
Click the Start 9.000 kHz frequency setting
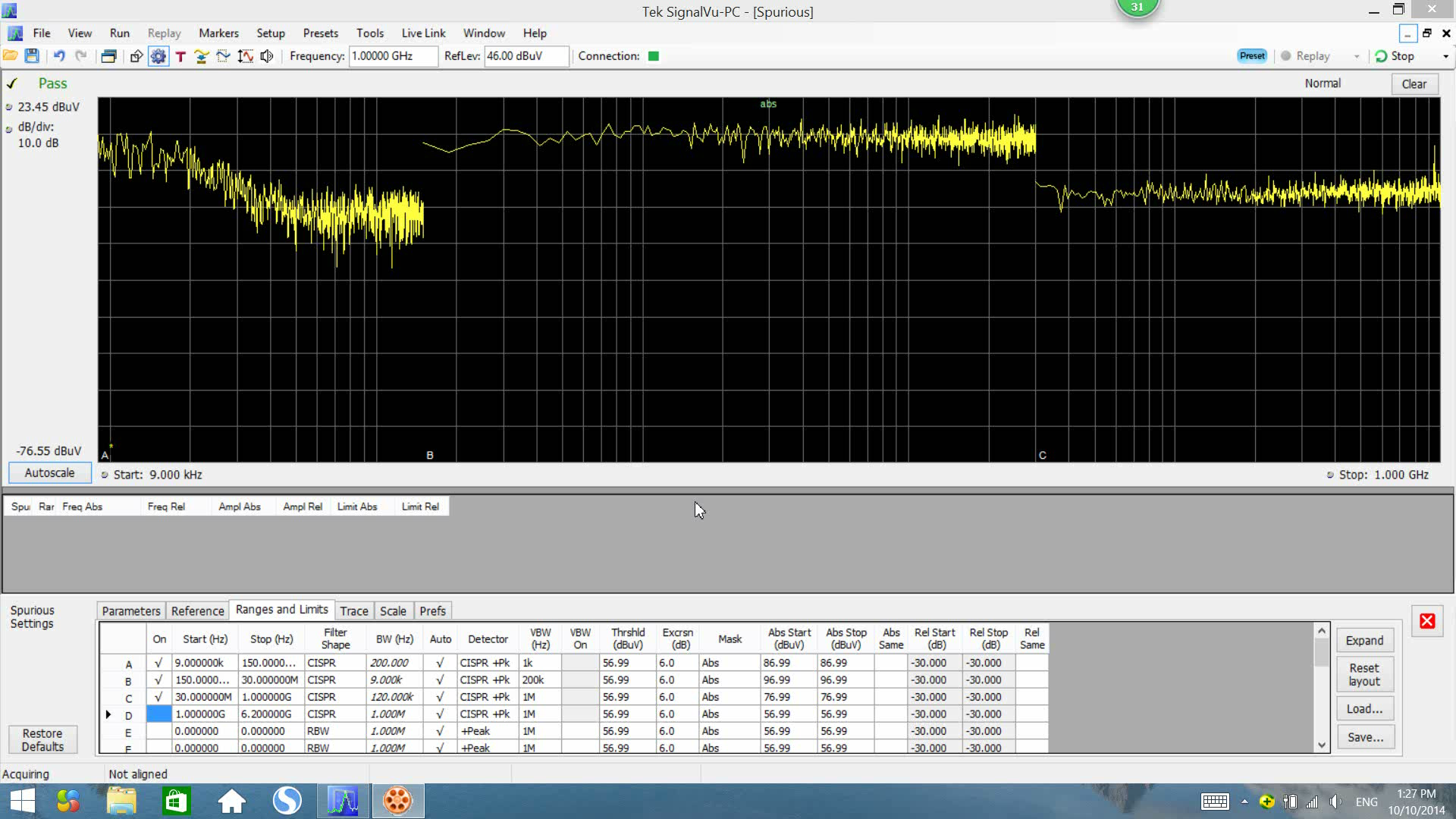(x=158, y=475)
